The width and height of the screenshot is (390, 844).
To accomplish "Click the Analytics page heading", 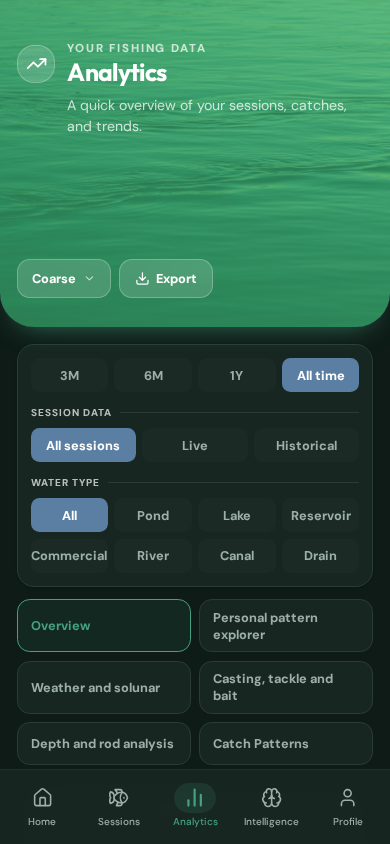I will pos(117,73).
